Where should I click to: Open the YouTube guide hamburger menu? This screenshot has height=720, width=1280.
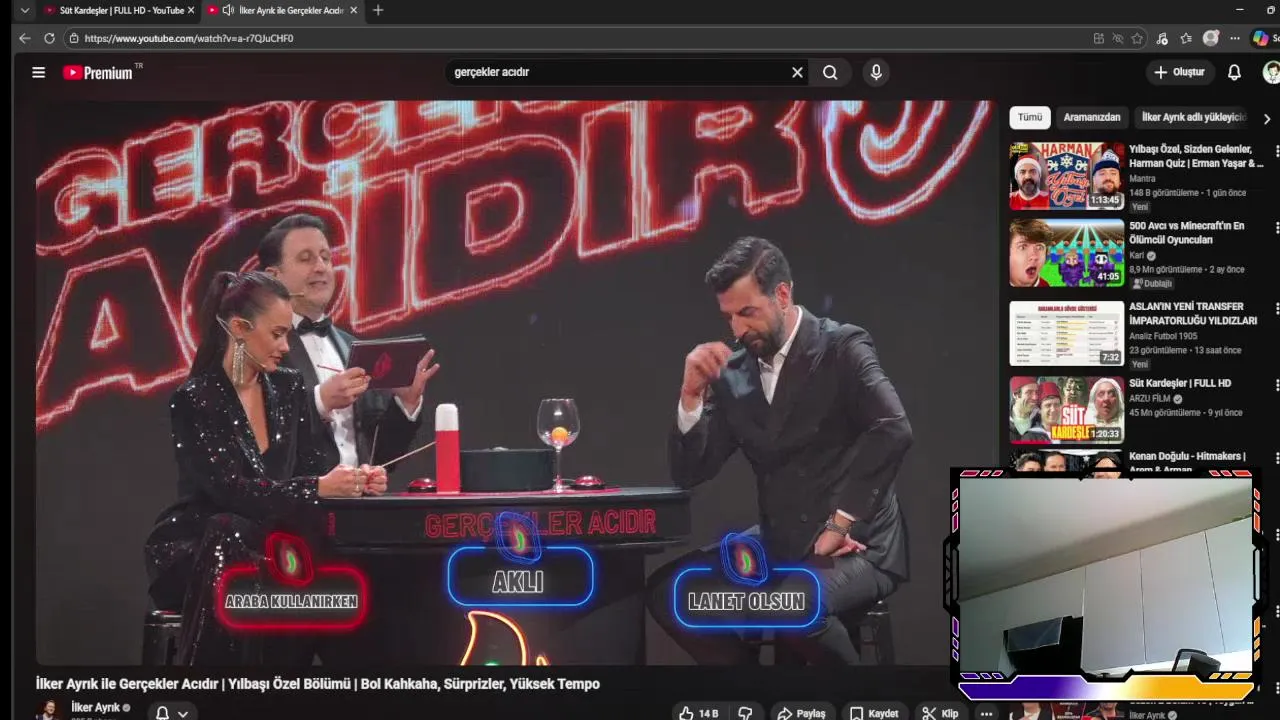(x=38, y=72)
